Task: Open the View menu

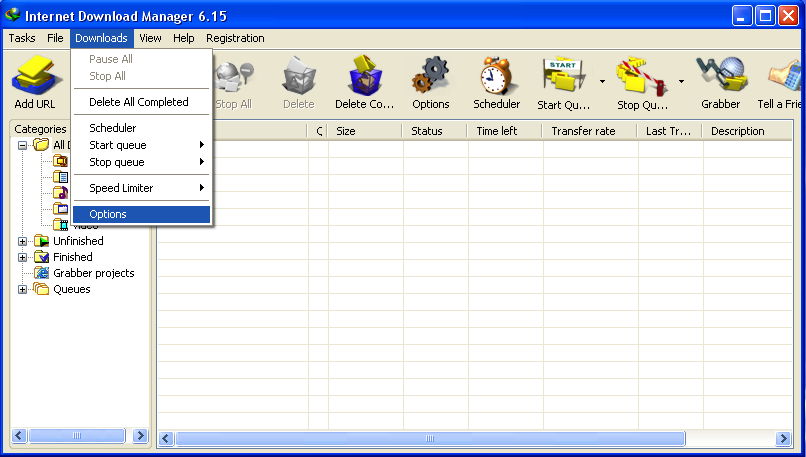Action: [x=150, y=38]
